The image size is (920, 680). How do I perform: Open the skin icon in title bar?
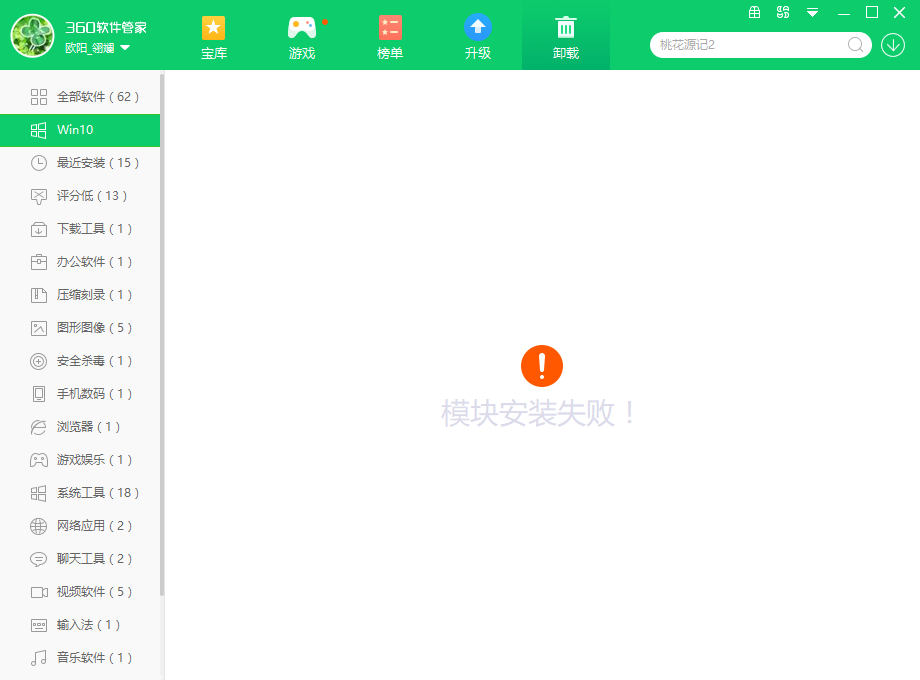[x=783, y=12]
